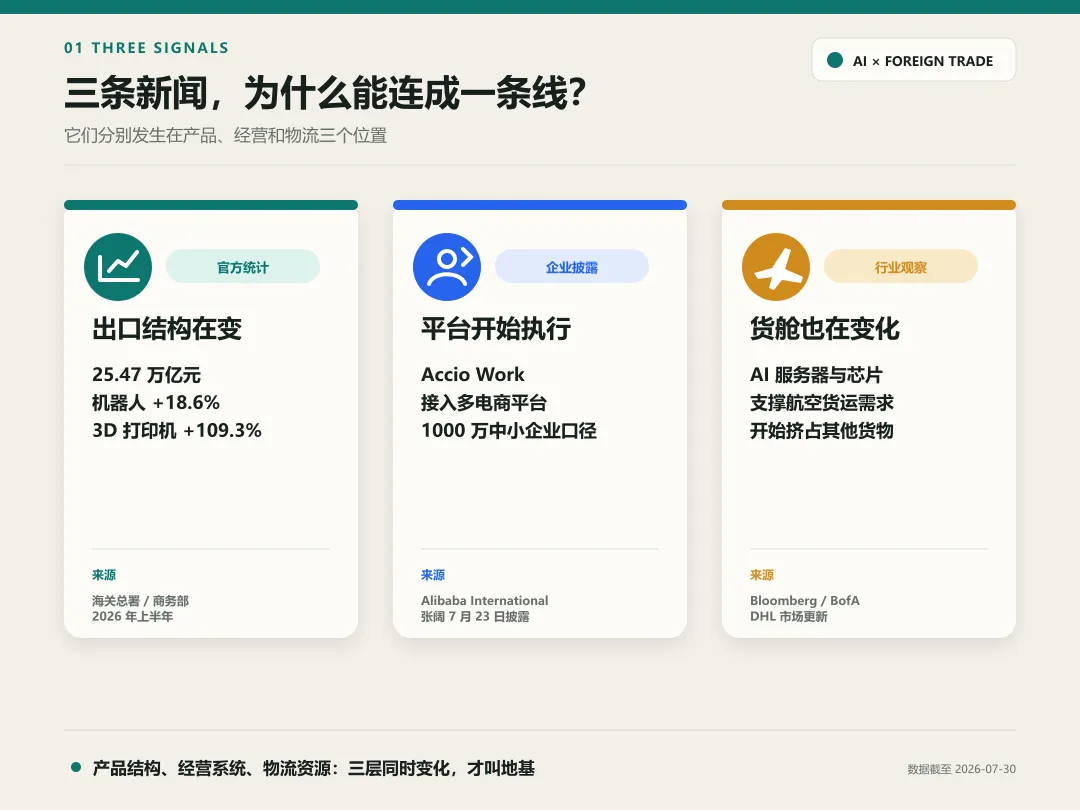Click the 数据截至 2026-07-30 note
Viewport: 1080px width, 810px height.
point(962,769)
